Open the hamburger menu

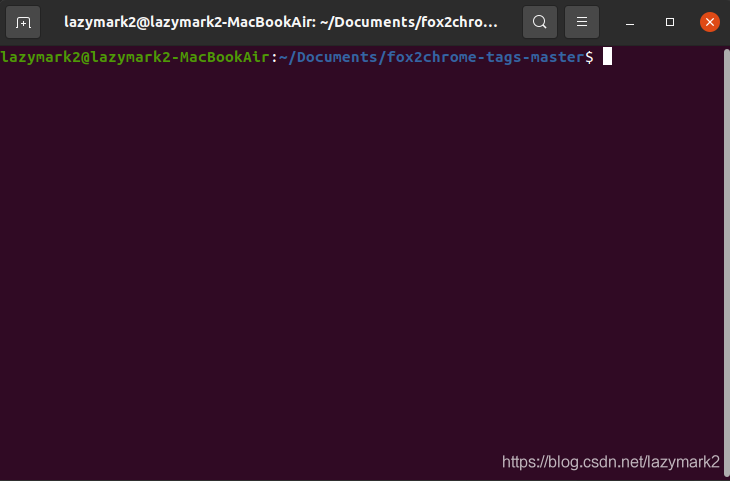[x=582, y=22]
